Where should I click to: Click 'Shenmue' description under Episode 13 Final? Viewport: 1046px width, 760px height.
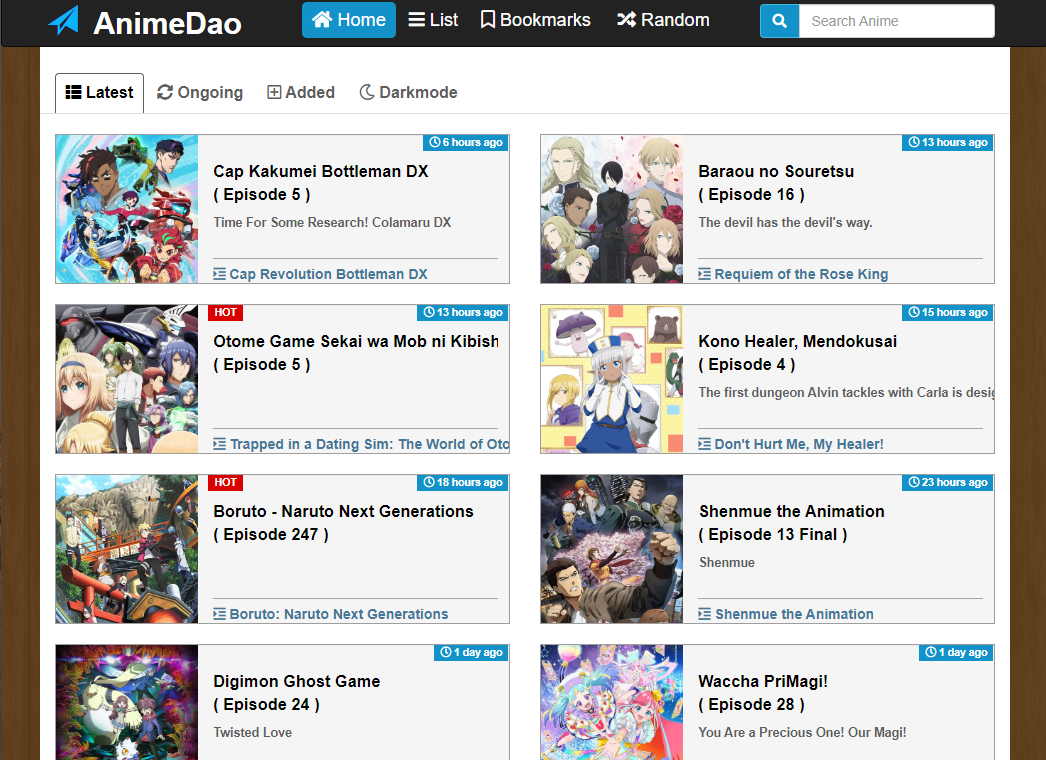pyautogui.click(x=727, y=563)
